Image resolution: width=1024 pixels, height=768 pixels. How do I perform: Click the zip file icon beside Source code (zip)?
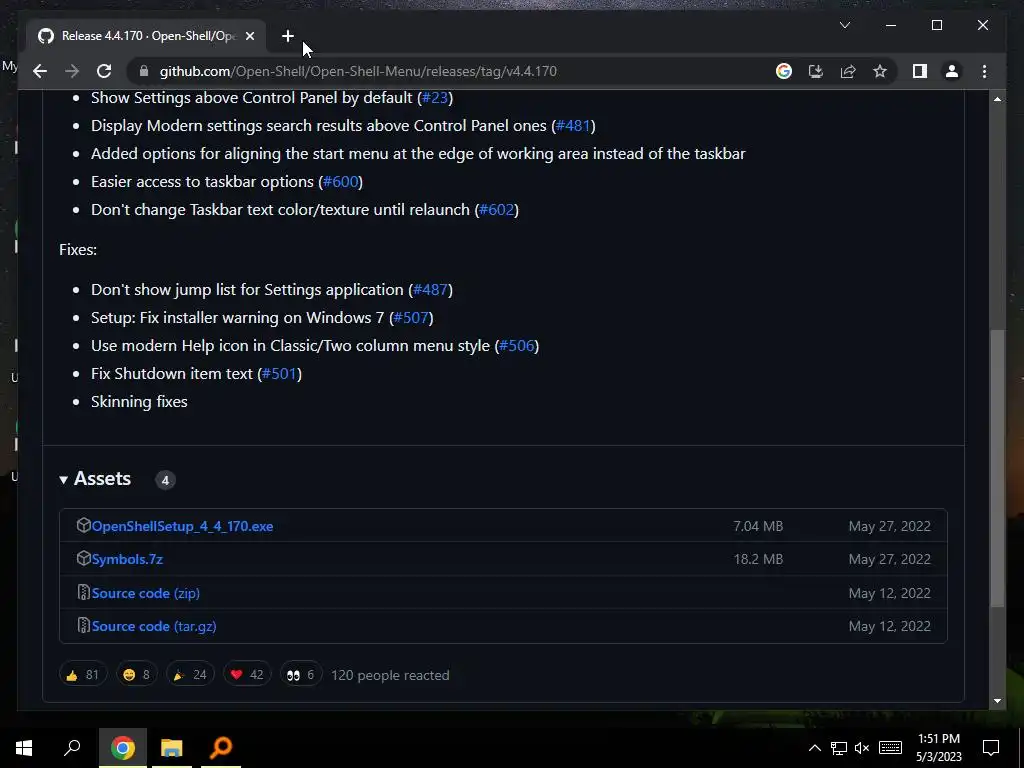coord(83,592)
